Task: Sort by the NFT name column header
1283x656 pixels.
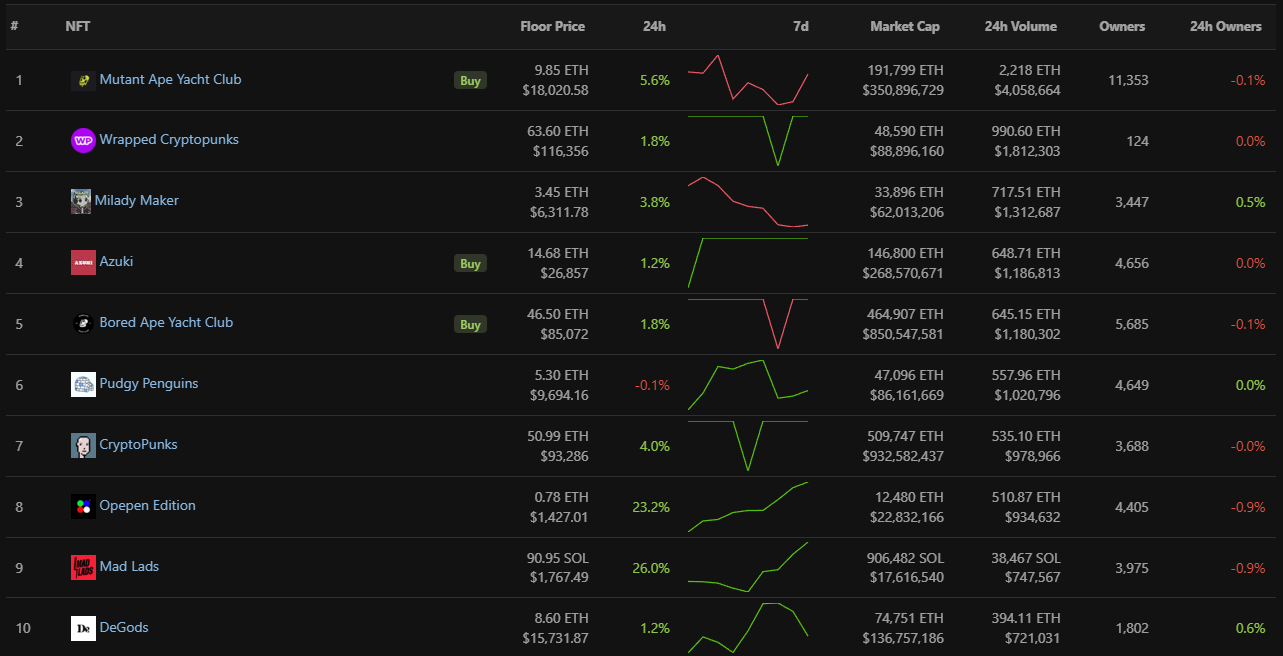Action: coord(78,26)
